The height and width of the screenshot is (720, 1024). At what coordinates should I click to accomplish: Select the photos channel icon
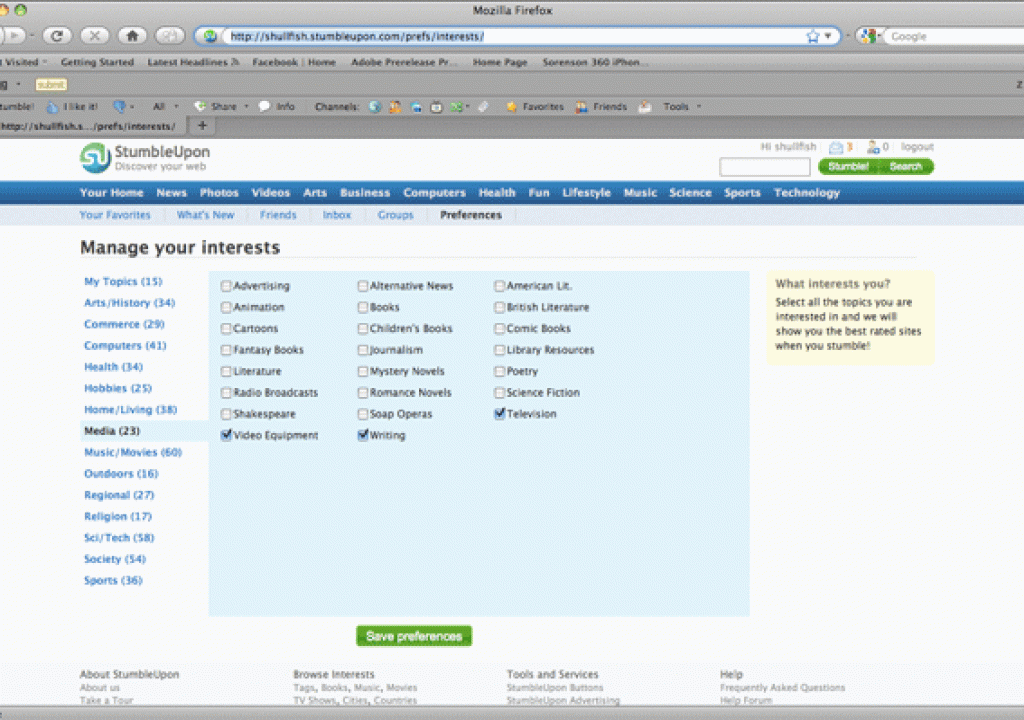point(416,106)
